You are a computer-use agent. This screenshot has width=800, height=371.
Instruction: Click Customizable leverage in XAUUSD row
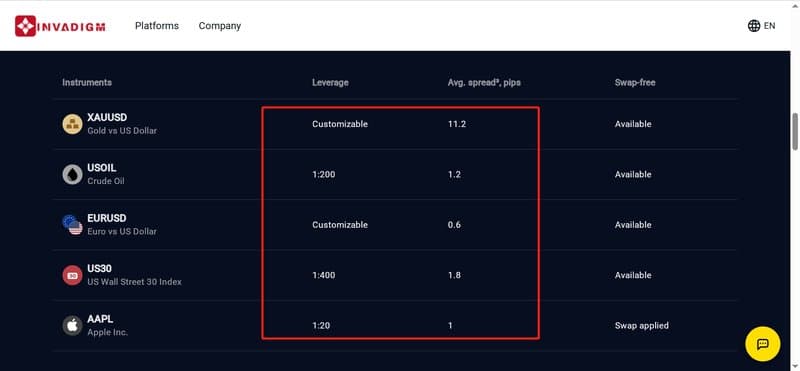pyautogui.click(x=340, y=124)
